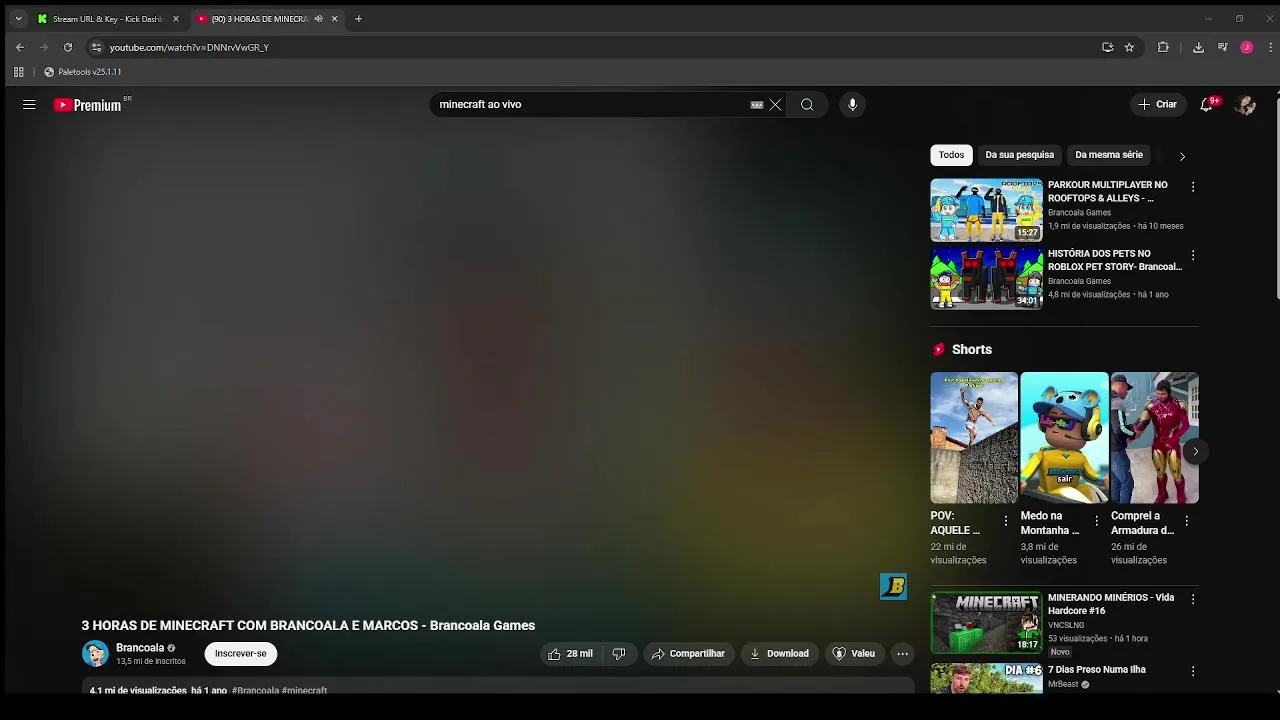This screenshot has width=1280, height=720.
Task: Select the Da mesma série chip
Action: pos(1108,155)
